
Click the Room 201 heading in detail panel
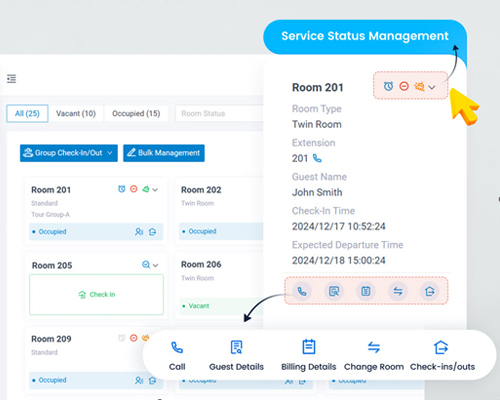pos(318,87)
